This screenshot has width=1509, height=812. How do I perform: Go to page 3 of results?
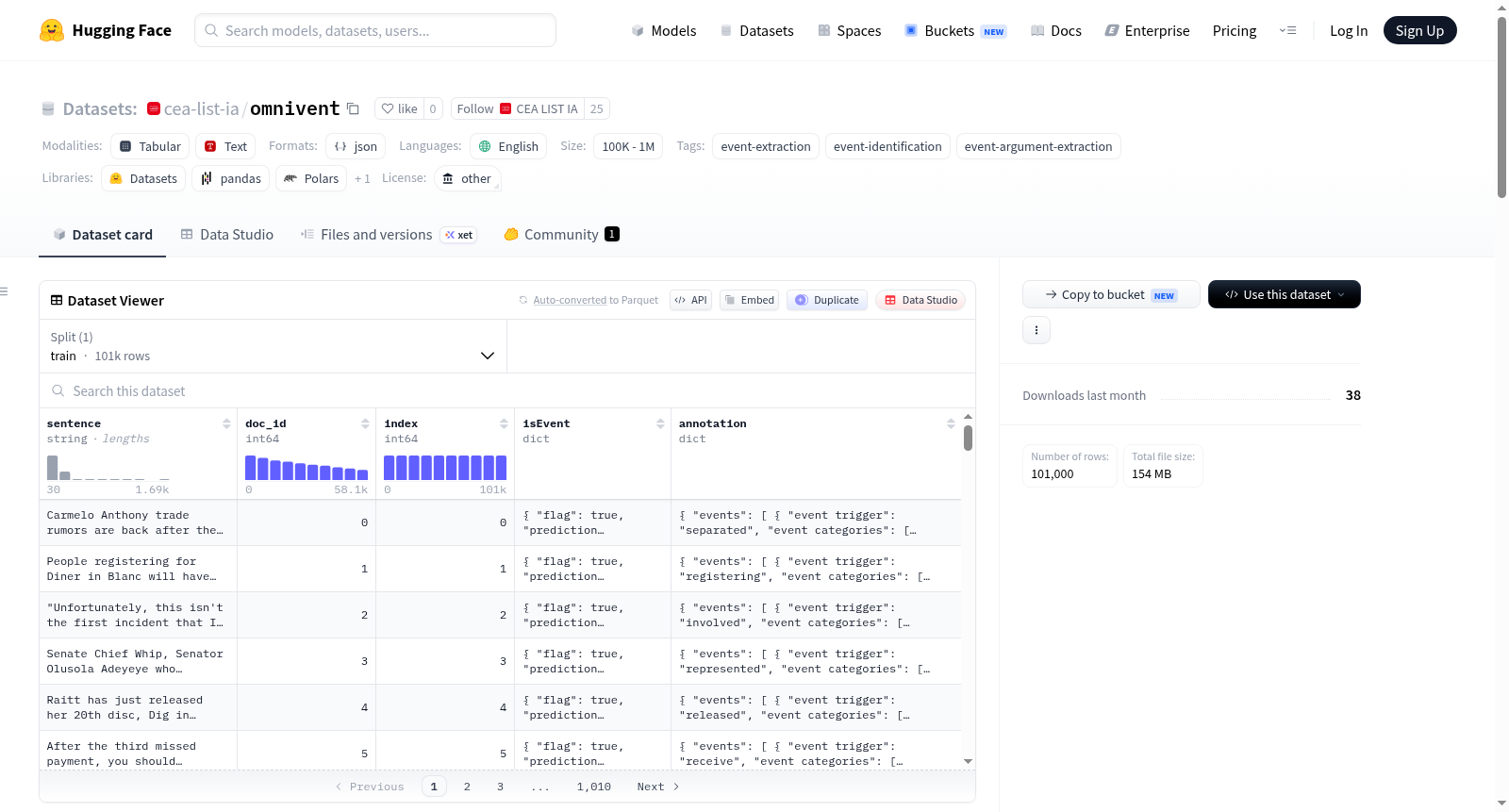(x=500, y=787)
